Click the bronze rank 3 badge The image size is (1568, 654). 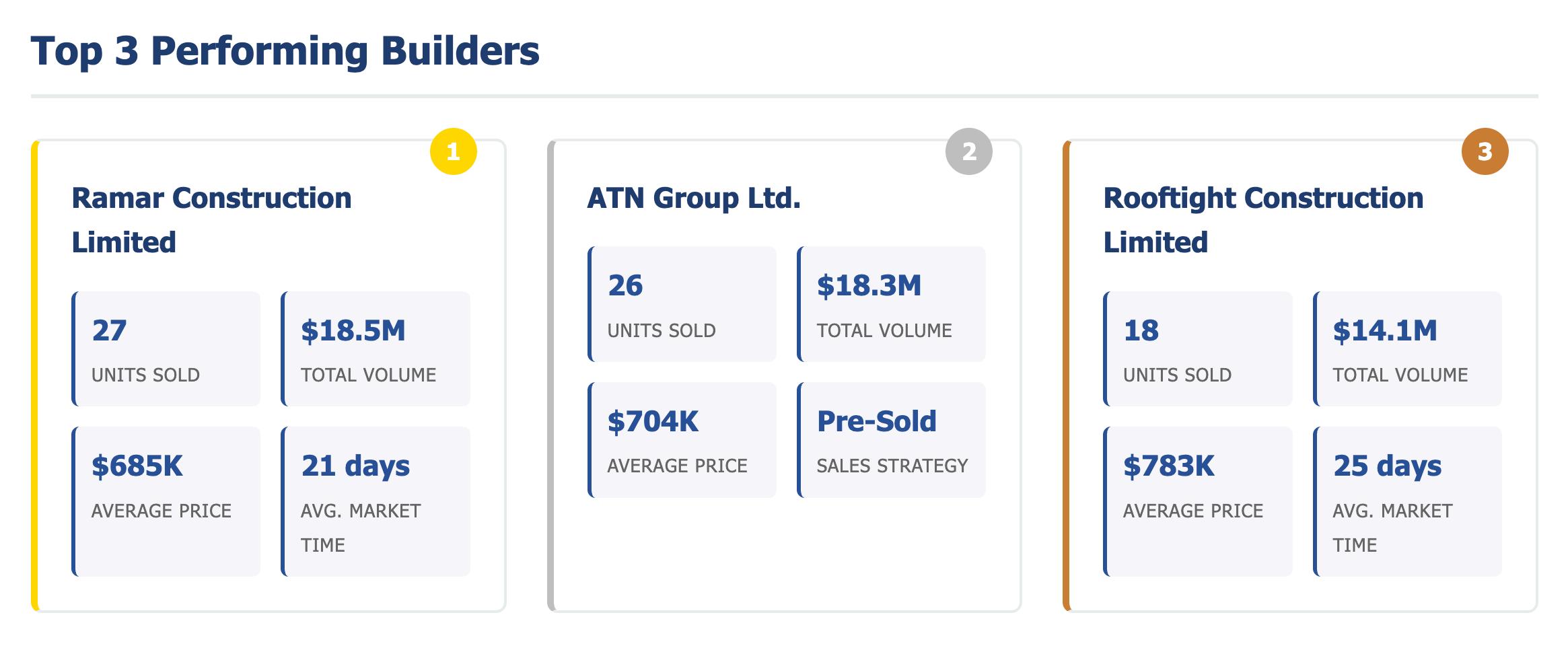[x=1485, y=151]
